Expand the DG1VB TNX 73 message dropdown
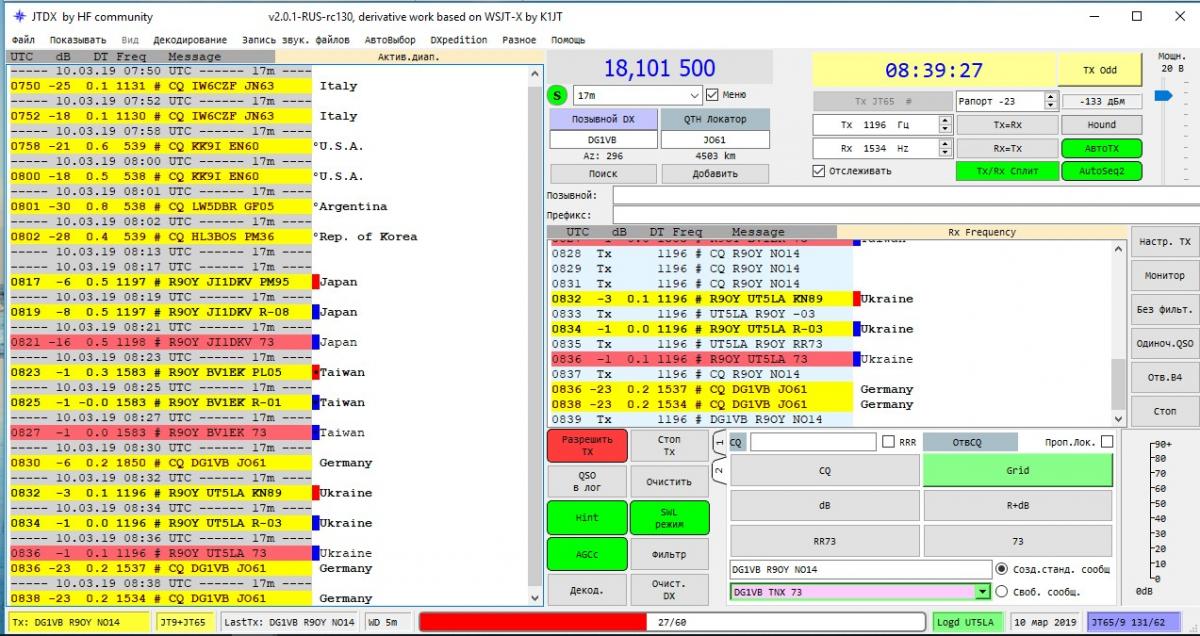1200x636 pixels. 983,592
